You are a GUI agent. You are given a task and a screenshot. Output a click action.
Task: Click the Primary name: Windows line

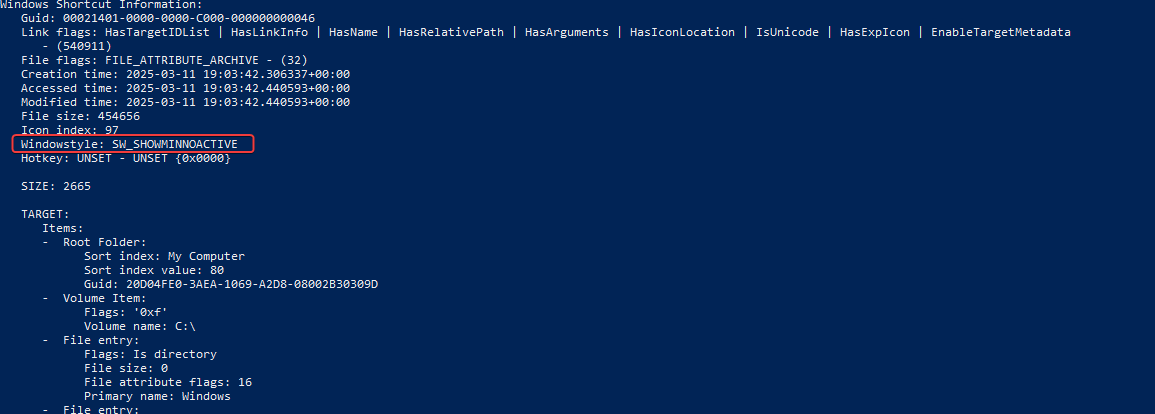pos(157,396)
